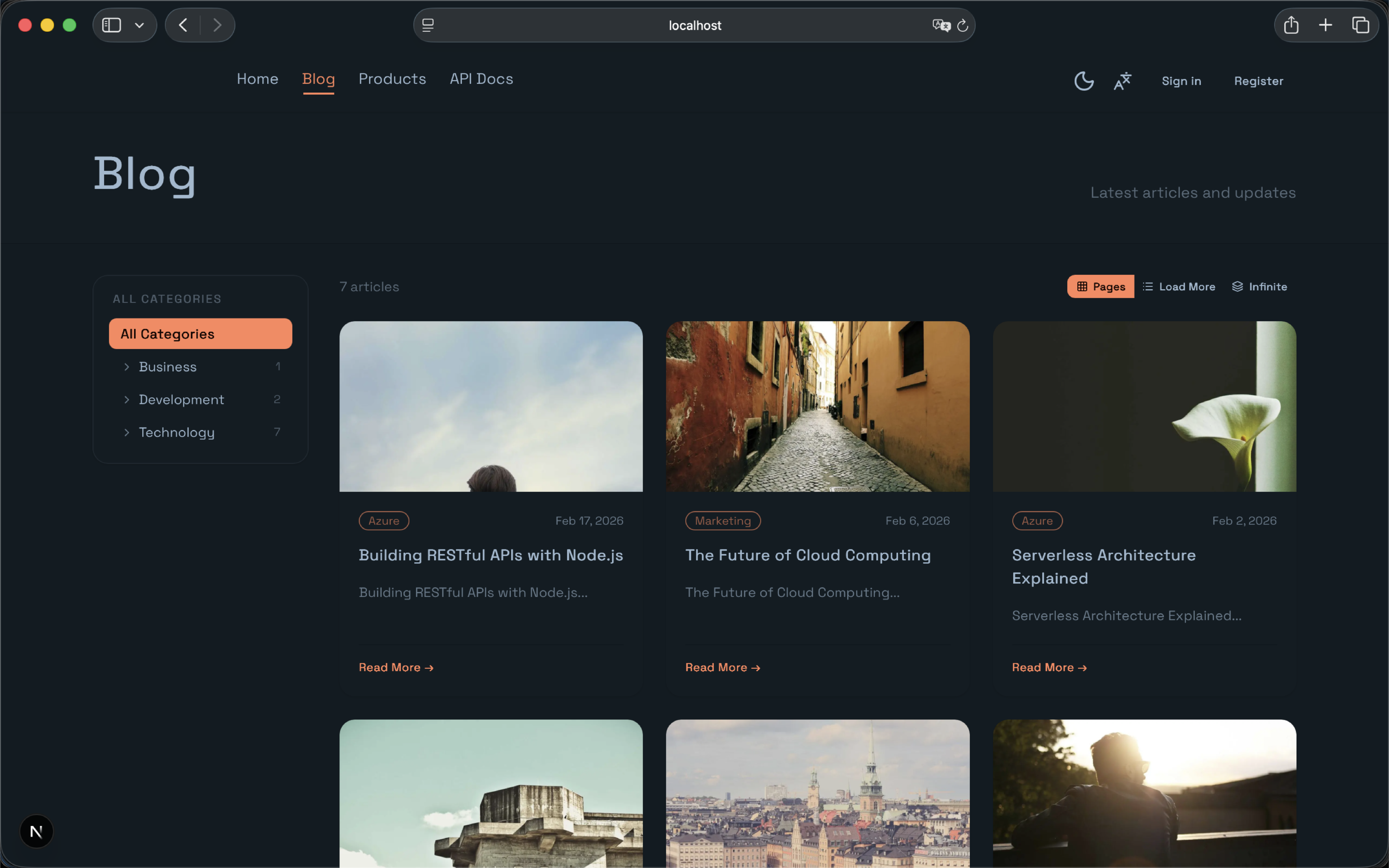Viewport: 1389px width, 868px height.
Task: Click the Marketing tag on Cloud Computing article
Action: 723,521
